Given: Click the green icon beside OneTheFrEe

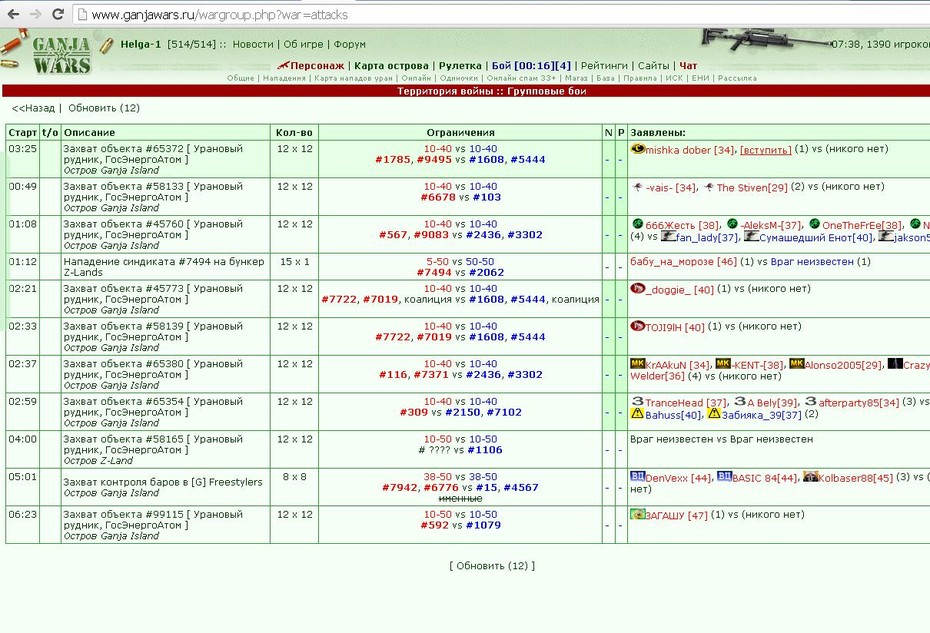Looking at the screenshot, I should tap(814, 224).
